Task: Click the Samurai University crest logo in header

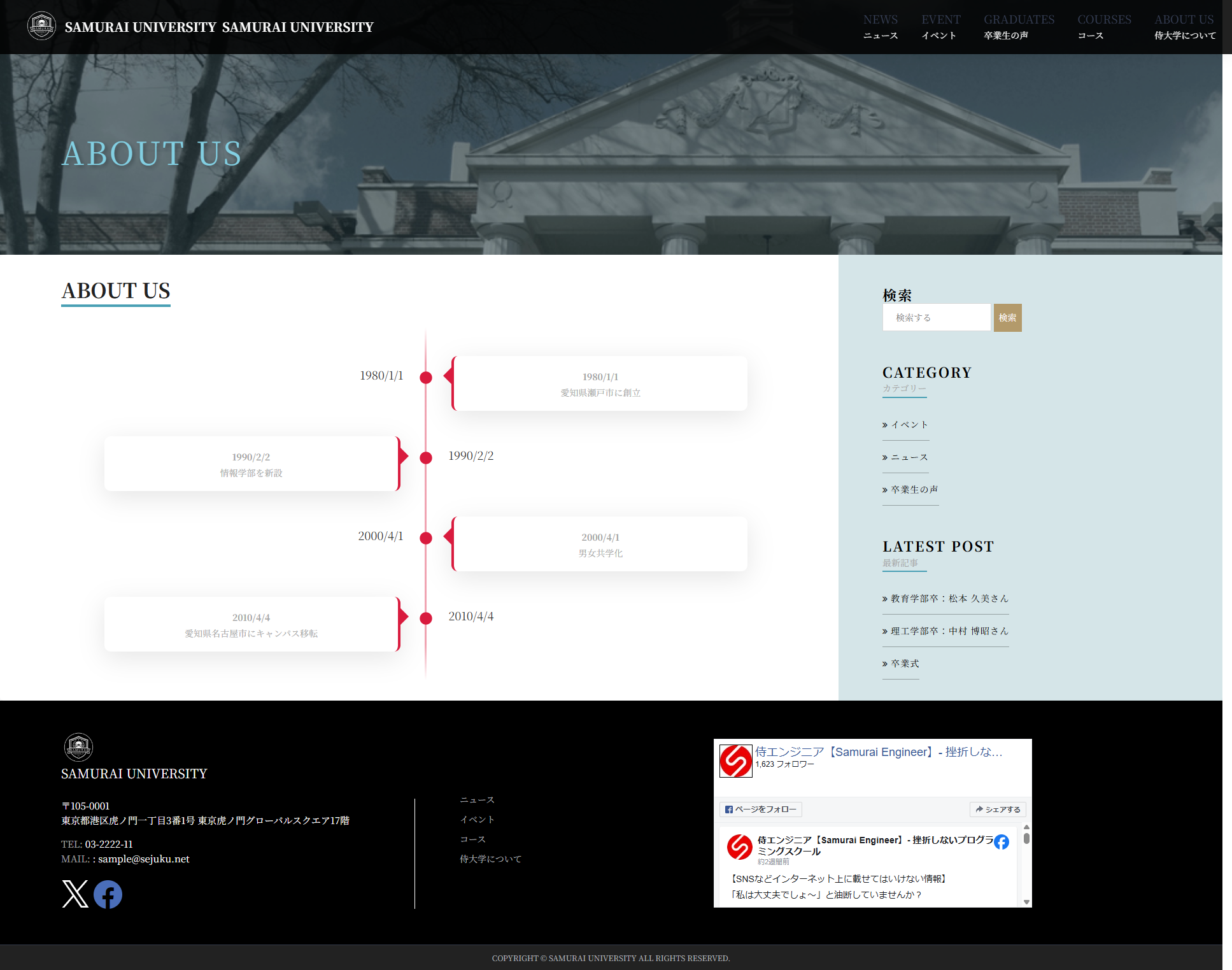Action: (41, 27)
